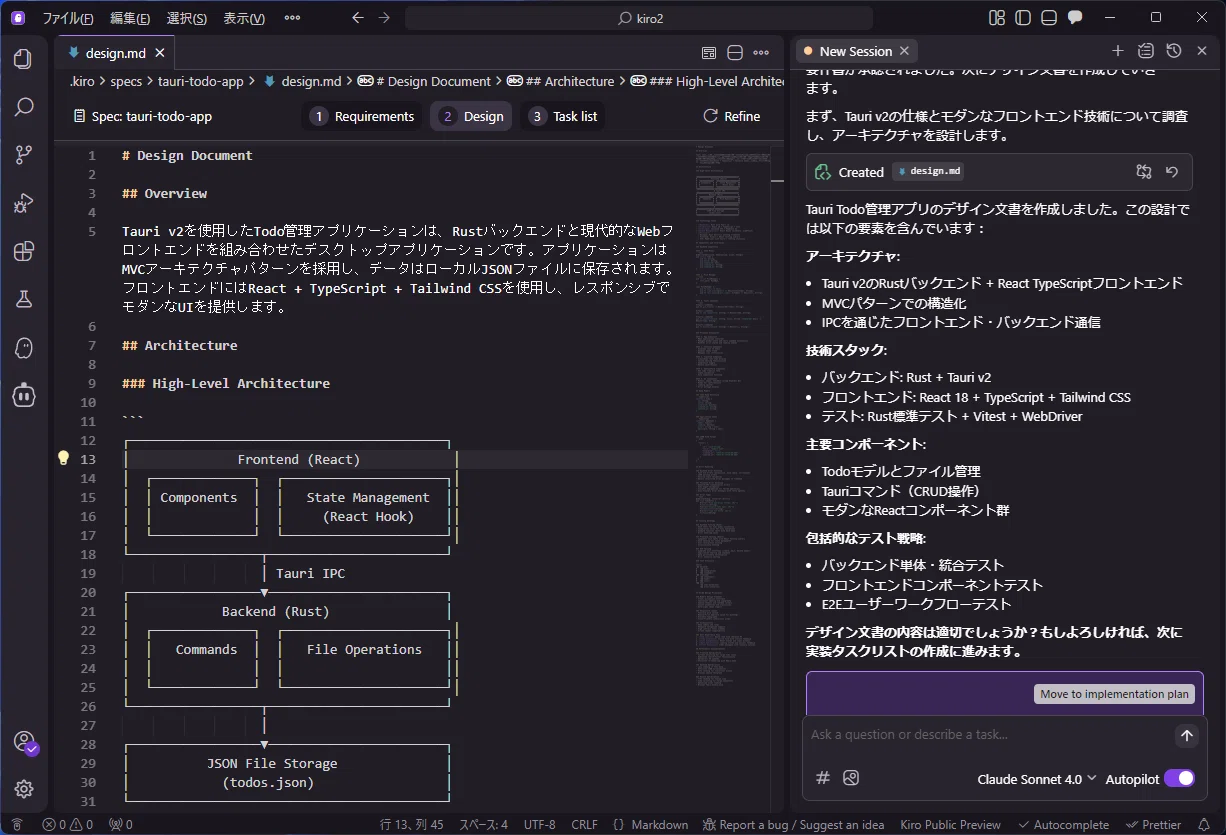The height and width of the screenshot is (835, 1226).
Task: Click the design.md file chip in Created card
Action: [929, 171]
